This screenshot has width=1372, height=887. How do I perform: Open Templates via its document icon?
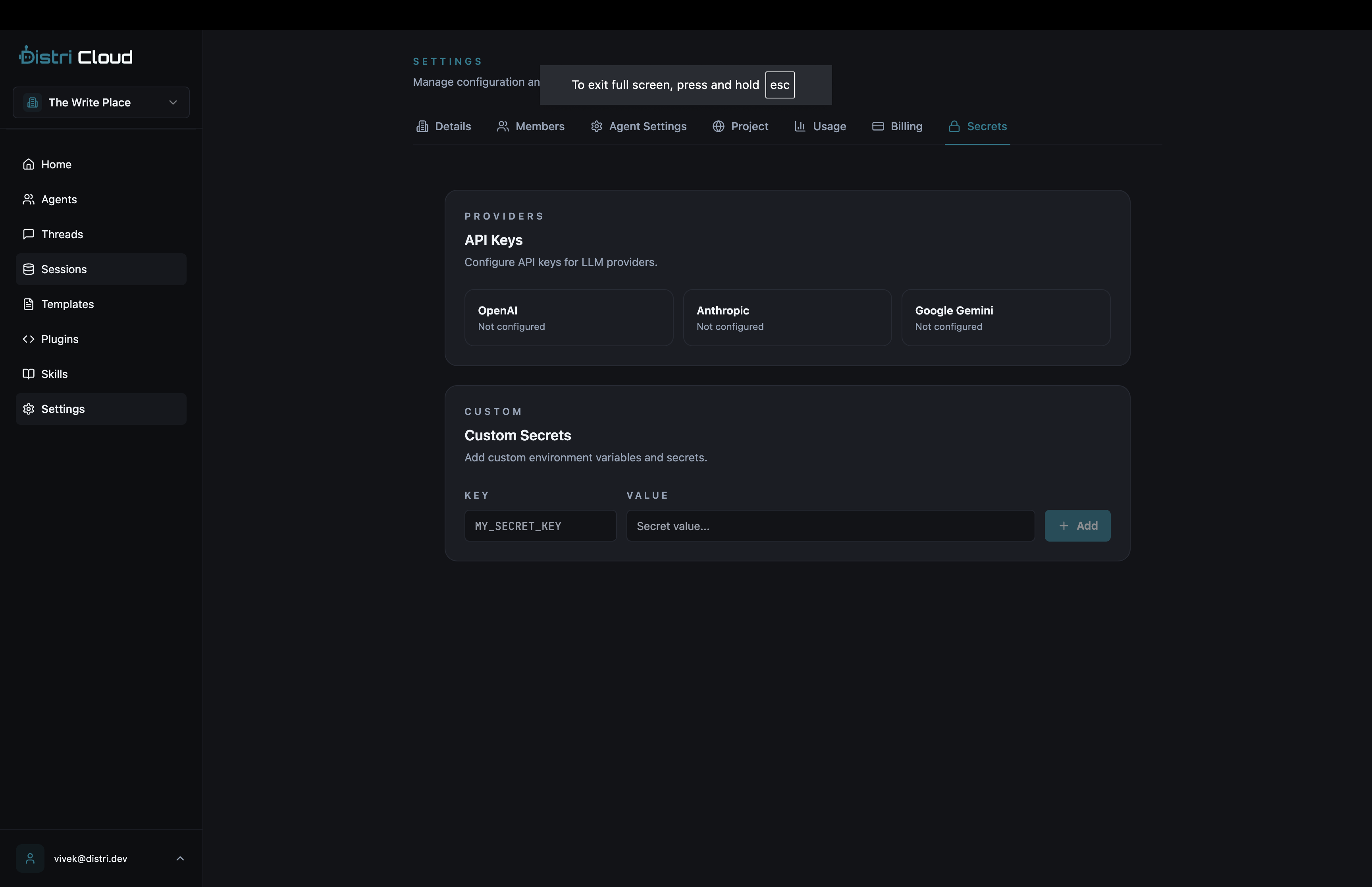point(29,303)
